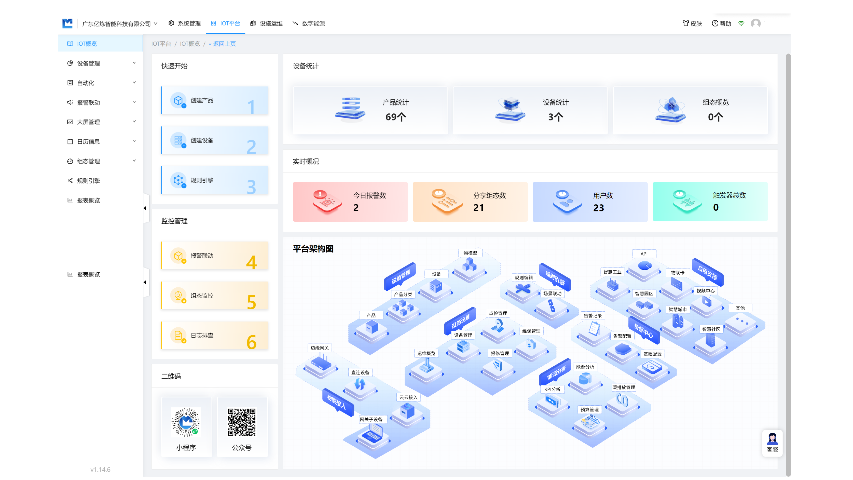Click the icon on orange card 5
Viewport: 853px width, 480px height.
(178, 296)
